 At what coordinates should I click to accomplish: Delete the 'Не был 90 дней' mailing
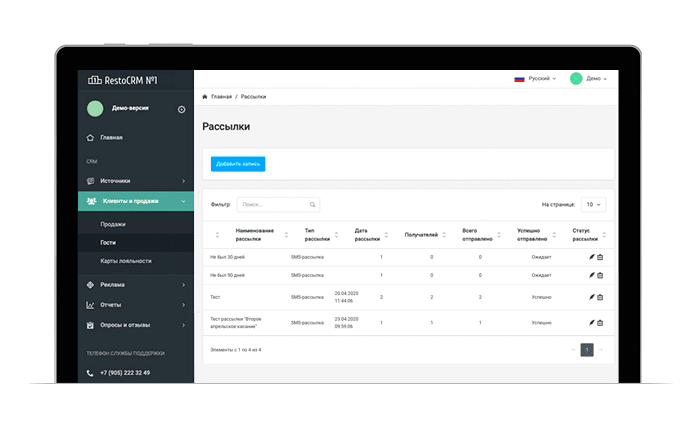(x=600, y=274)
